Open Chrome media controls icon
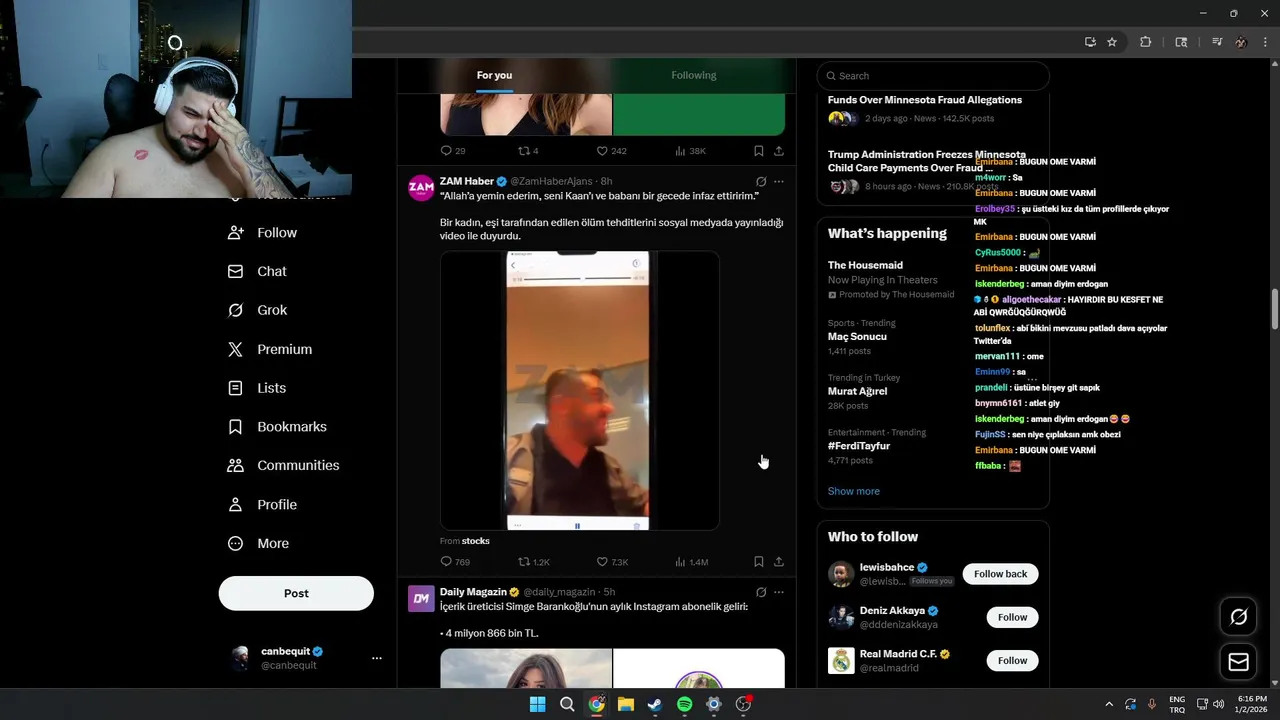Screen dimensions: 1280x720 click(x=1217, y=42)
